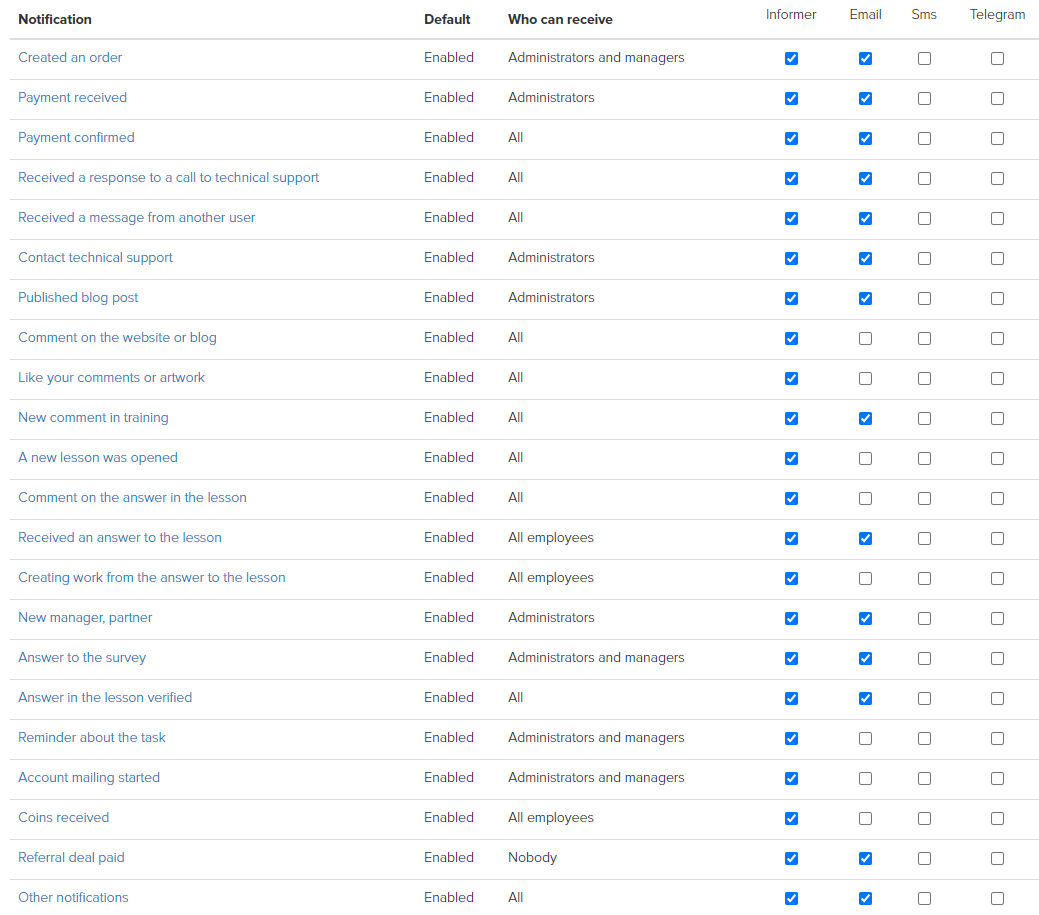Uncheck Informer for 'Answer in the lesson verified'
This screenshot has height=915, width=1039.
coord(791,698)
